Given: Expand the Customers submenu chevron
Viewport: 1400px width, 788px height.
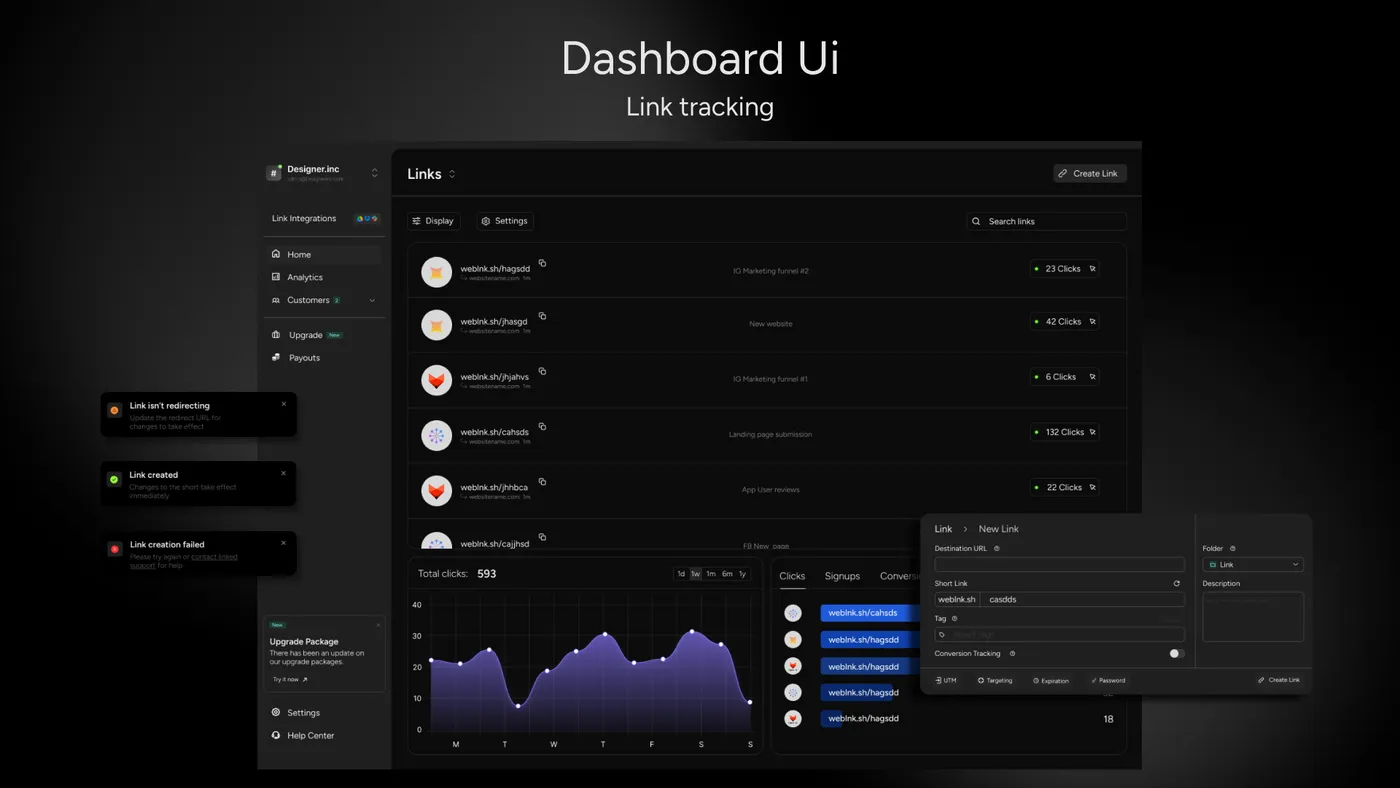Looking at the screenshot, I should 372,300.
